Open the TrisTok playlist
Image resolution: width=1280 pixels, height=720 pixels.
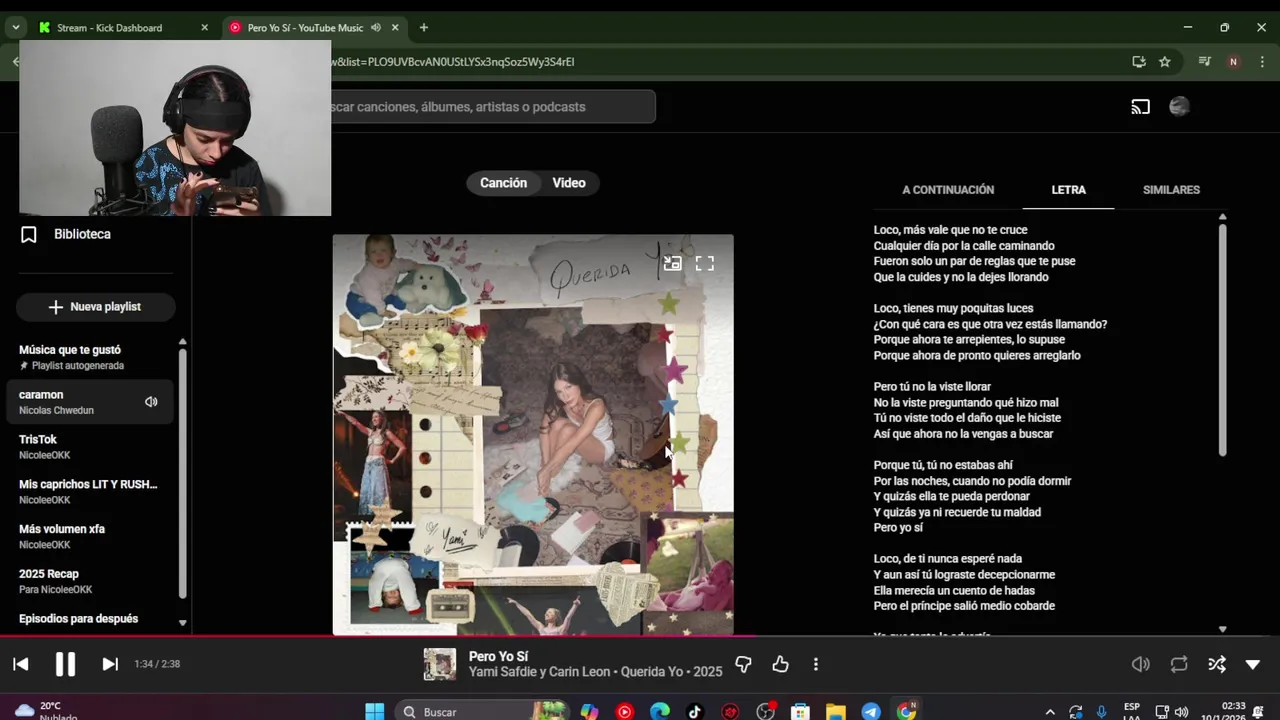pos(90,447)
